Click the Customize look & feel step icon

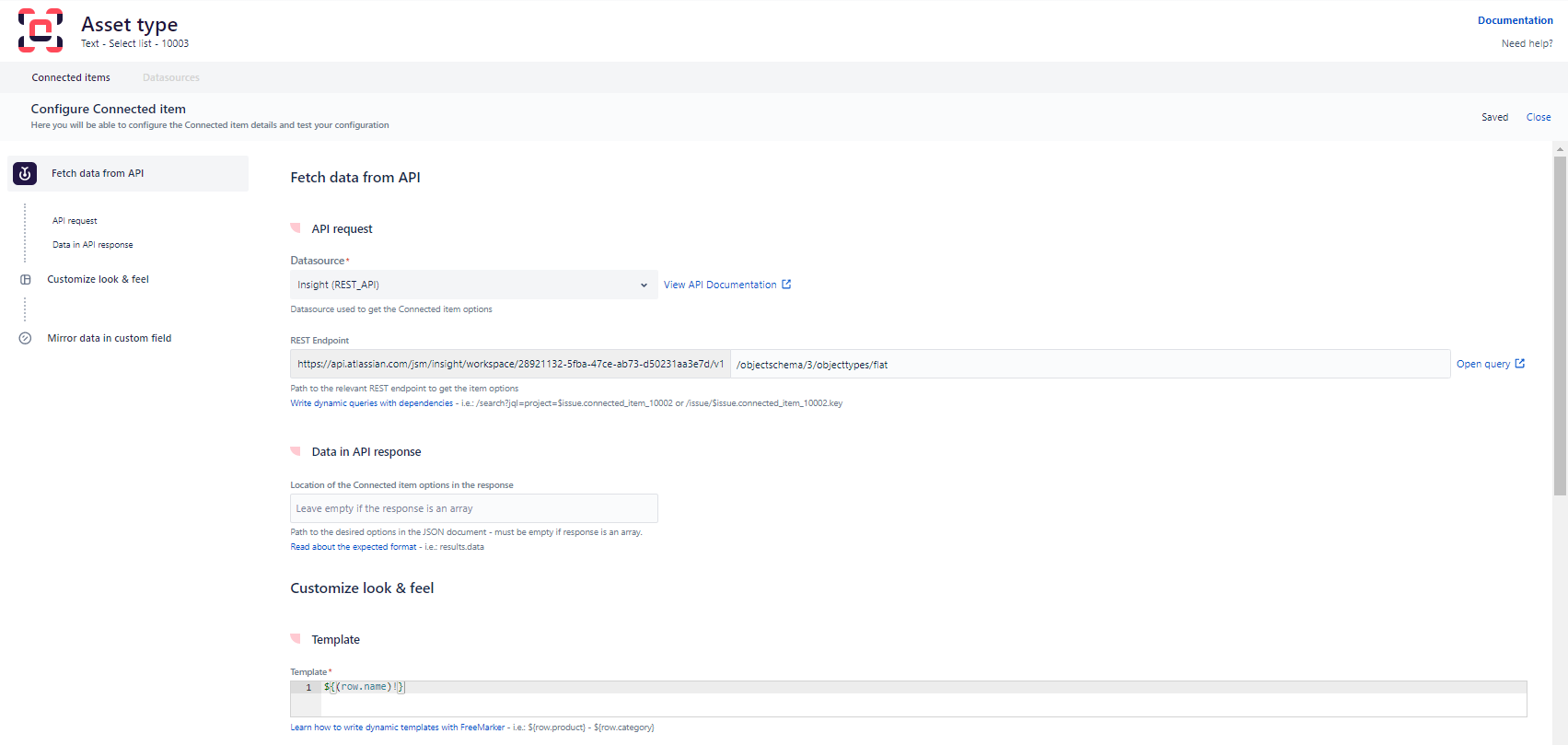click(x=26, y=279)
